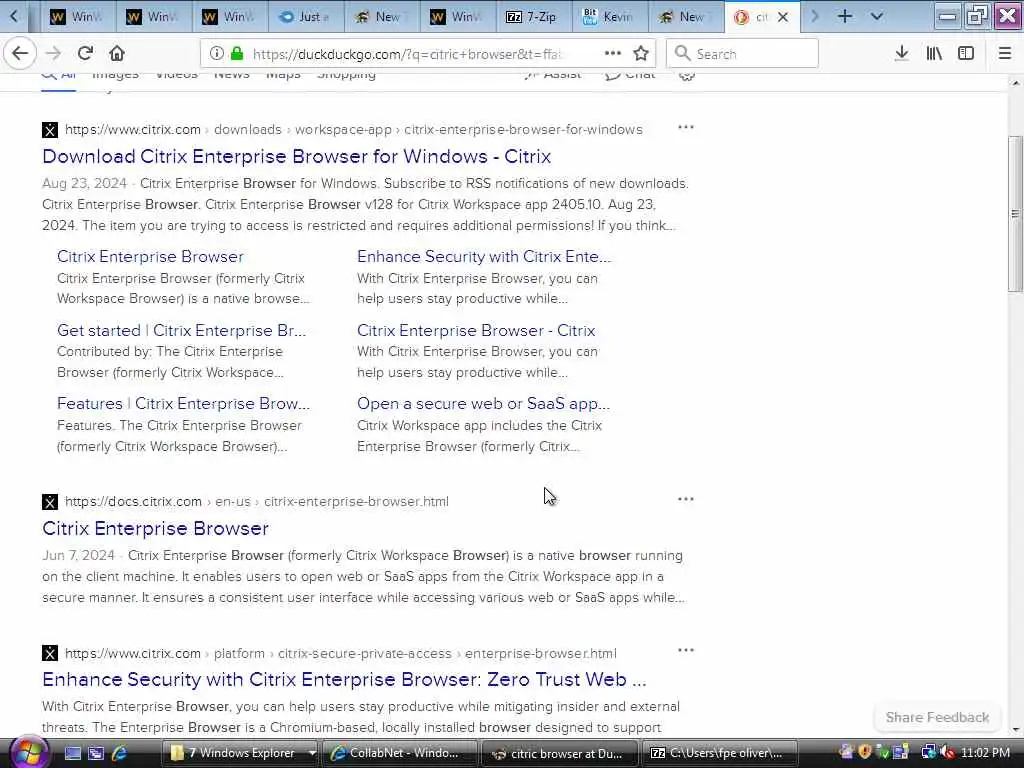Click Show Desktop quick launch icon
Viewport: 1024px width, 768px height.
click(72, 753)
